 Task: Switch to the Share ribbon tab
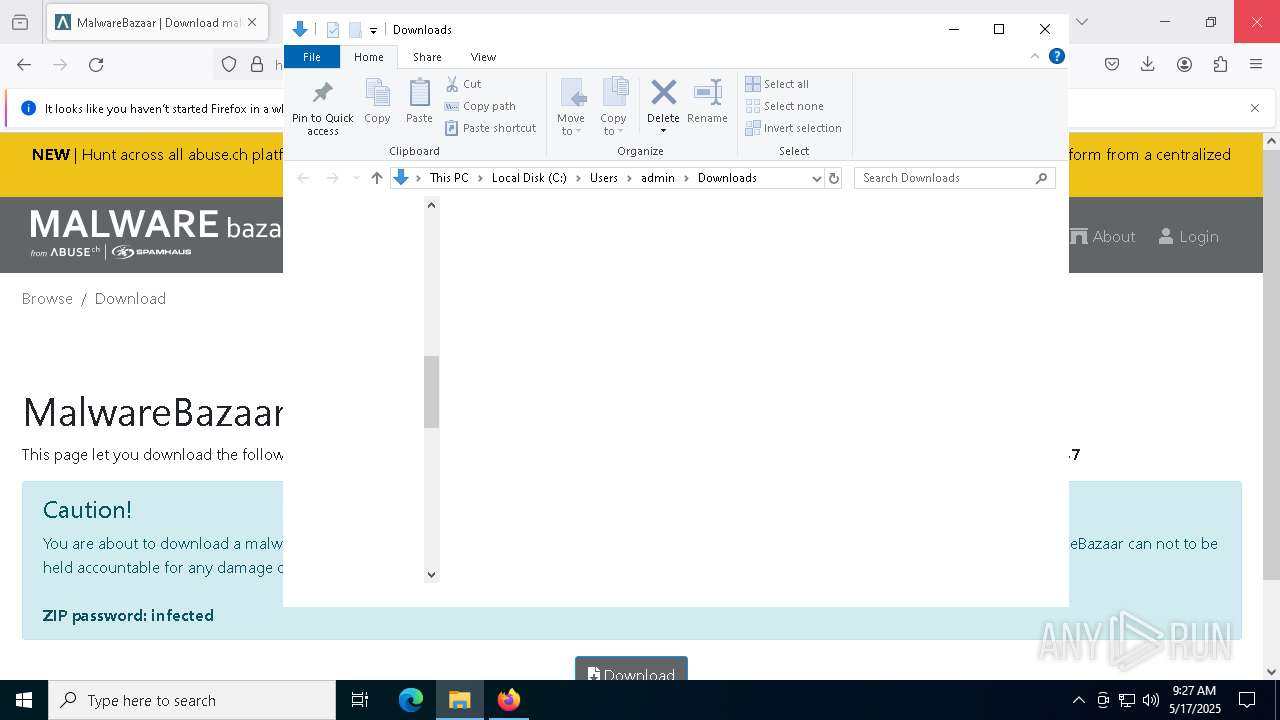tap(427, 57)
